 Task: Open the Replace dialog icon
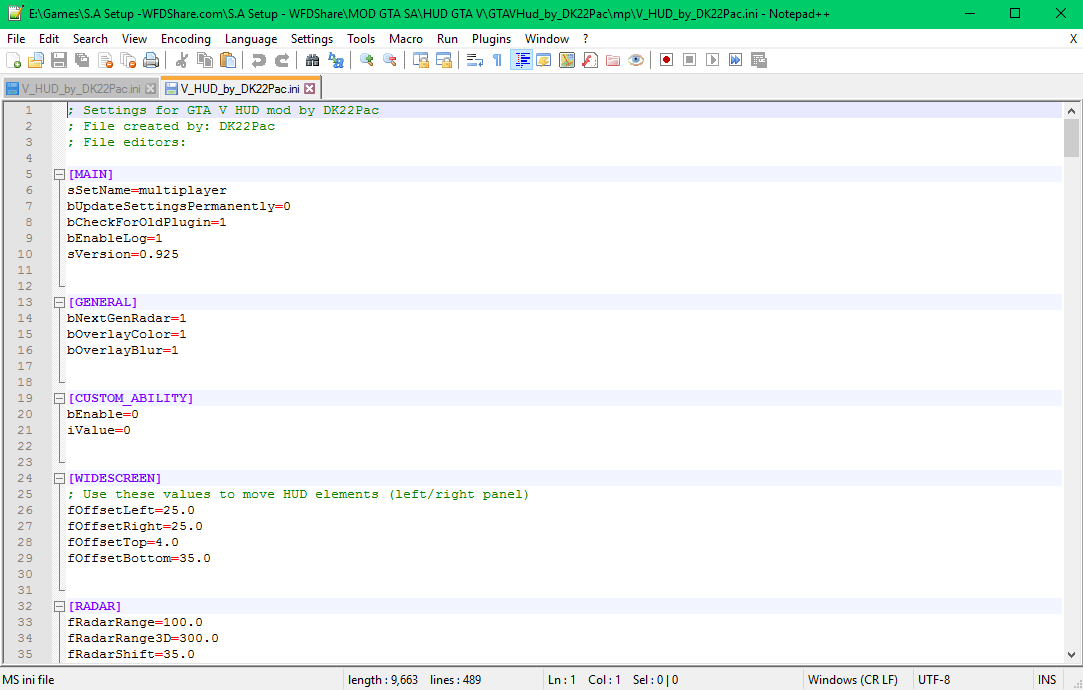coord(336,60)
